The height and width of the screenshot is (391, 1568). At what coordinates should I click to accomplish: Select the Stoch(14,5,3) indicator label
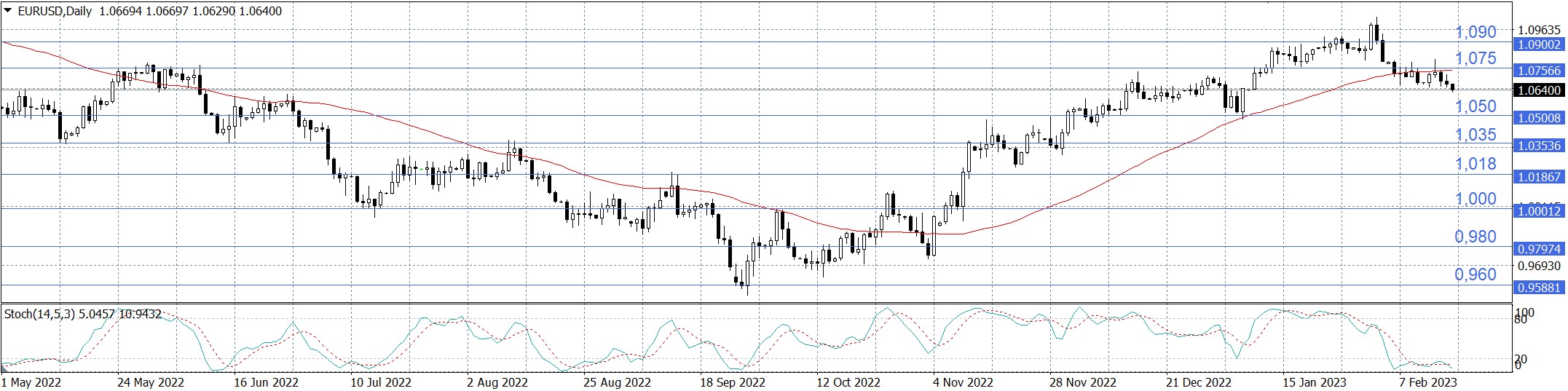39,314
